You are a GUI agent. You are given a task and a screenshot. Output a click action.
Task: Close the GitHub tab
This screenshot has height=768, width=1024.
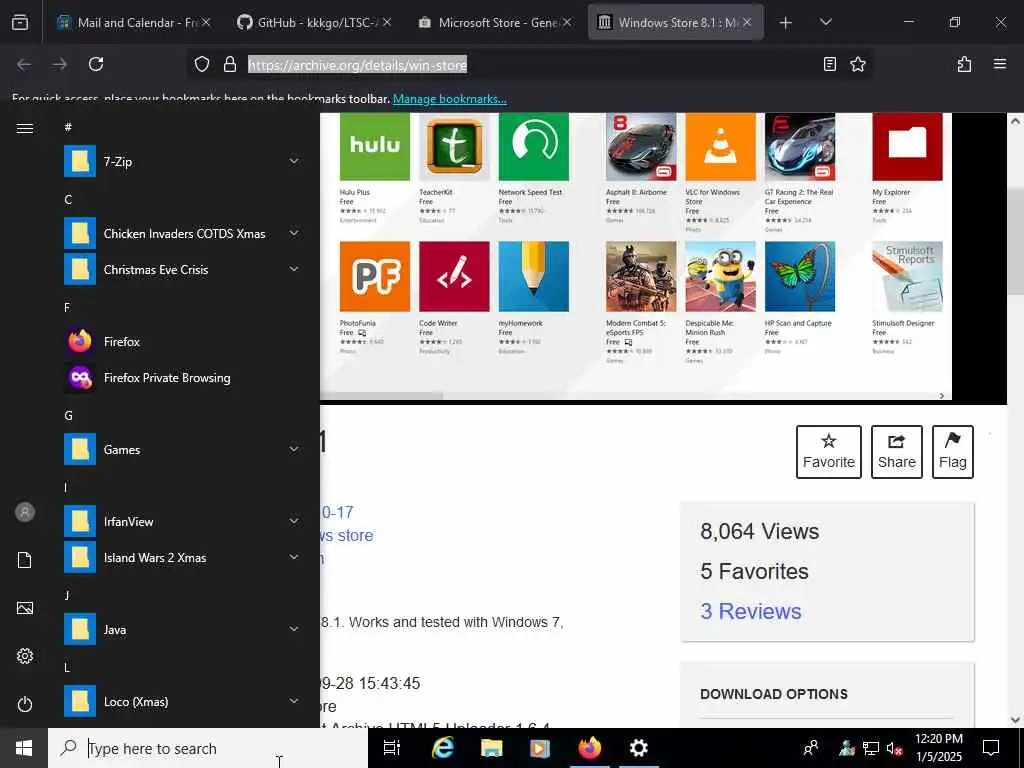[x=387, y=22]
